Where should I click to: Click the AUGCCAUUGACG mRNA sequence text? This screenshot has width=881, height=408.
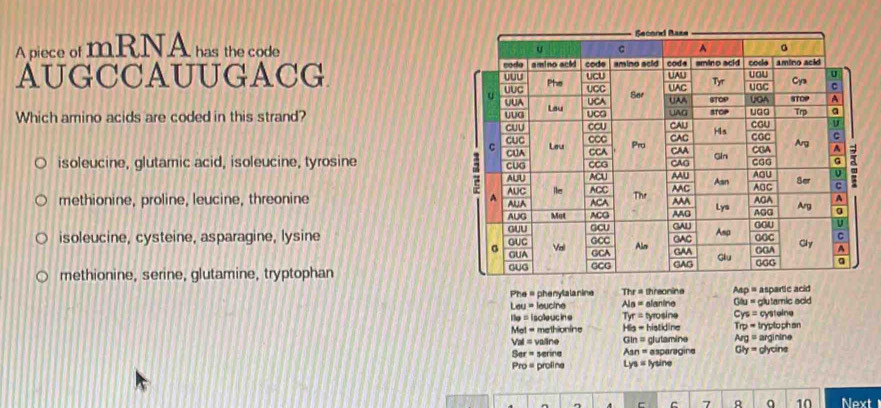click(170, 75)
